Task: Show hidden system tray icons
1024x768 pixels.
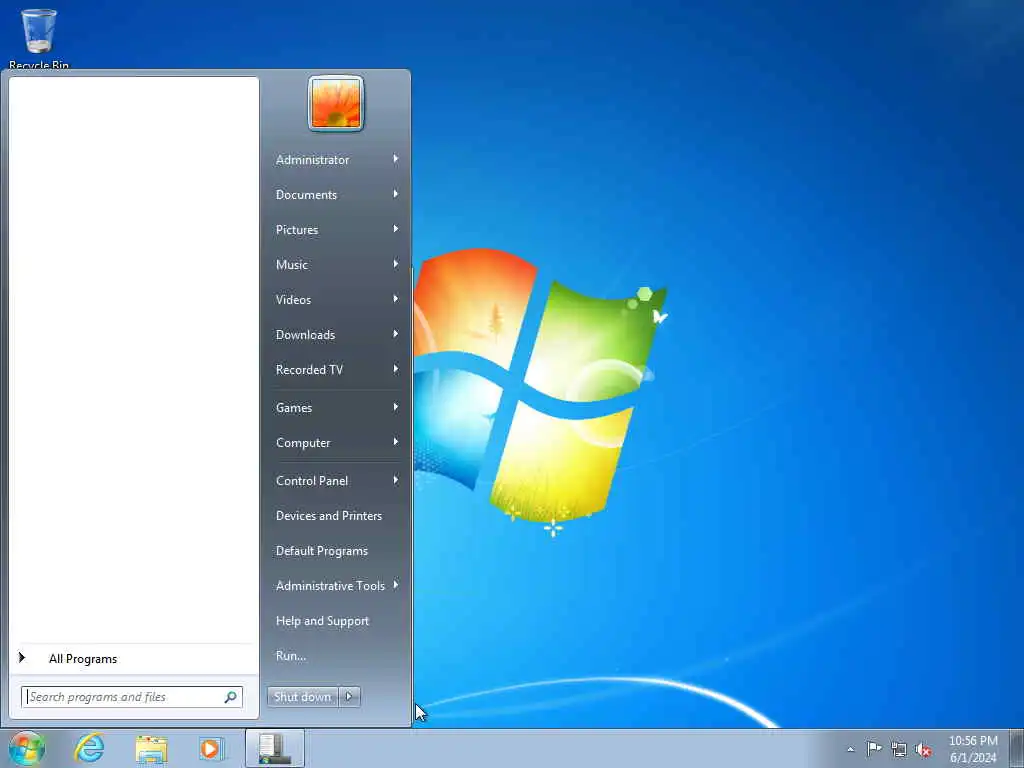Action: coord(850,749)
